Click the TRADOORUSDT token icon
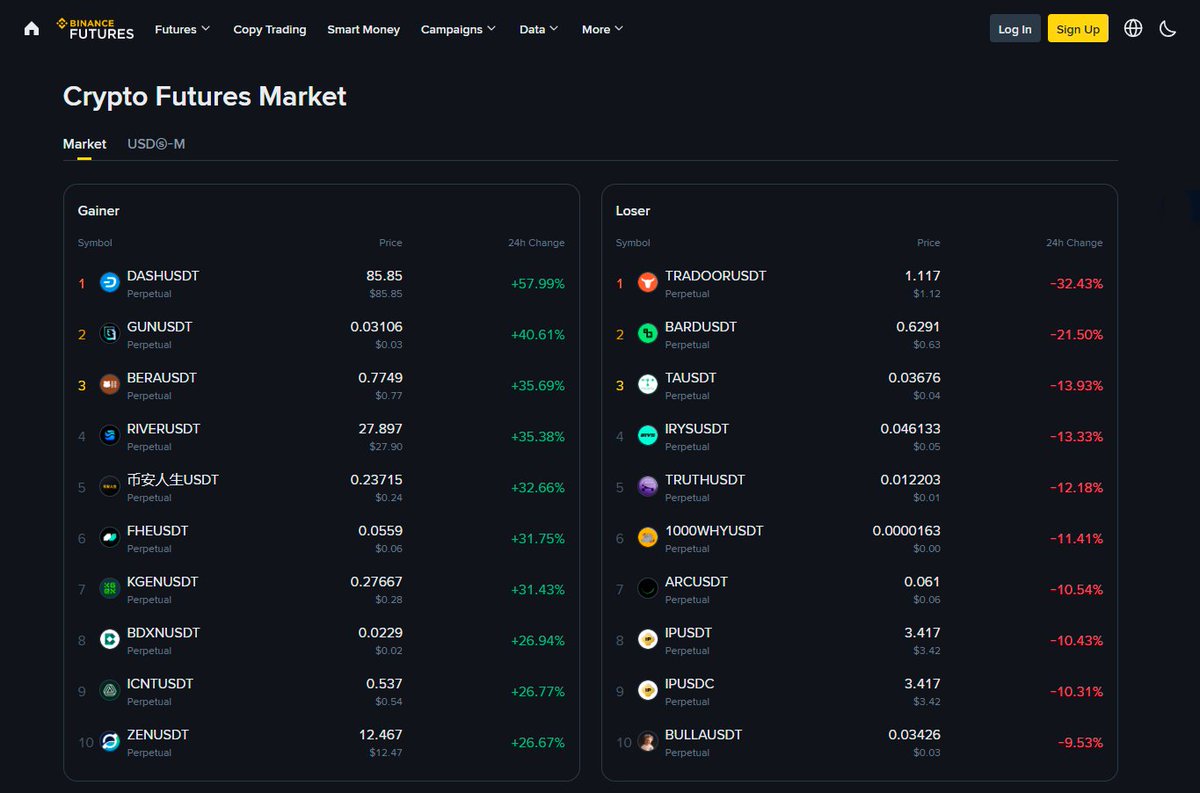 click(646, 283)
